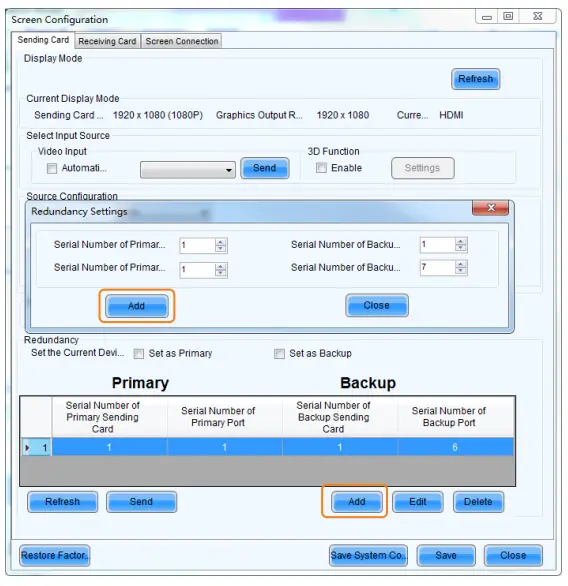Open the Screen Connection tab
This screenshot has height=586, width=568.
point(182,41)
